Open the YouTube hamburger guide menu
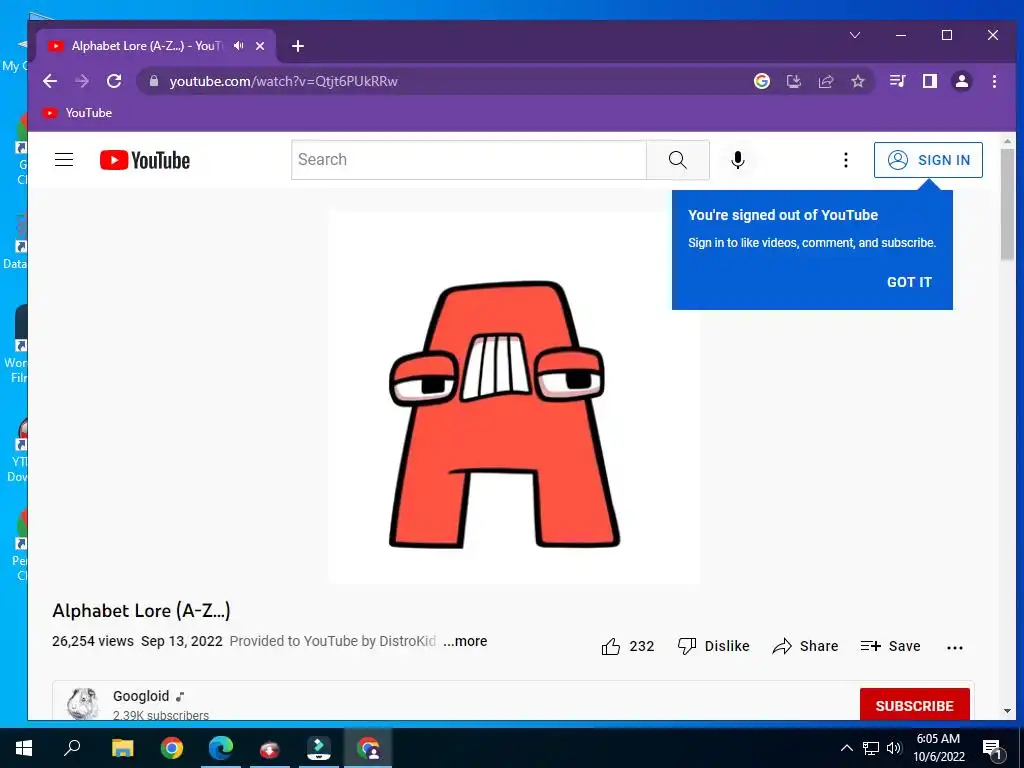 [x=64, y=160]
